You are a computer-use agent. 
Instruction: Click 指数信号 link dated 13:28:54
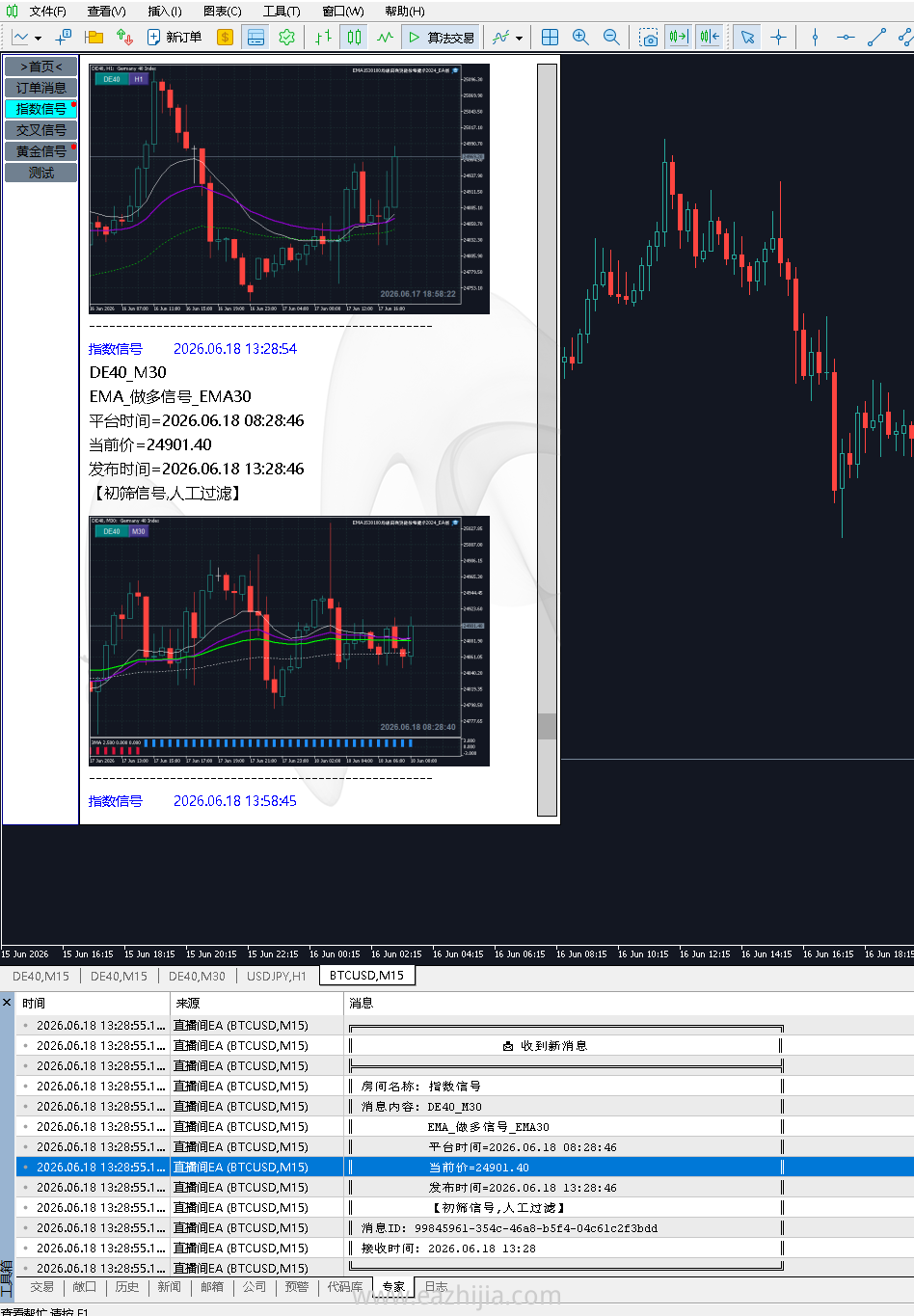pyautogui.click(x=116, y=349)
